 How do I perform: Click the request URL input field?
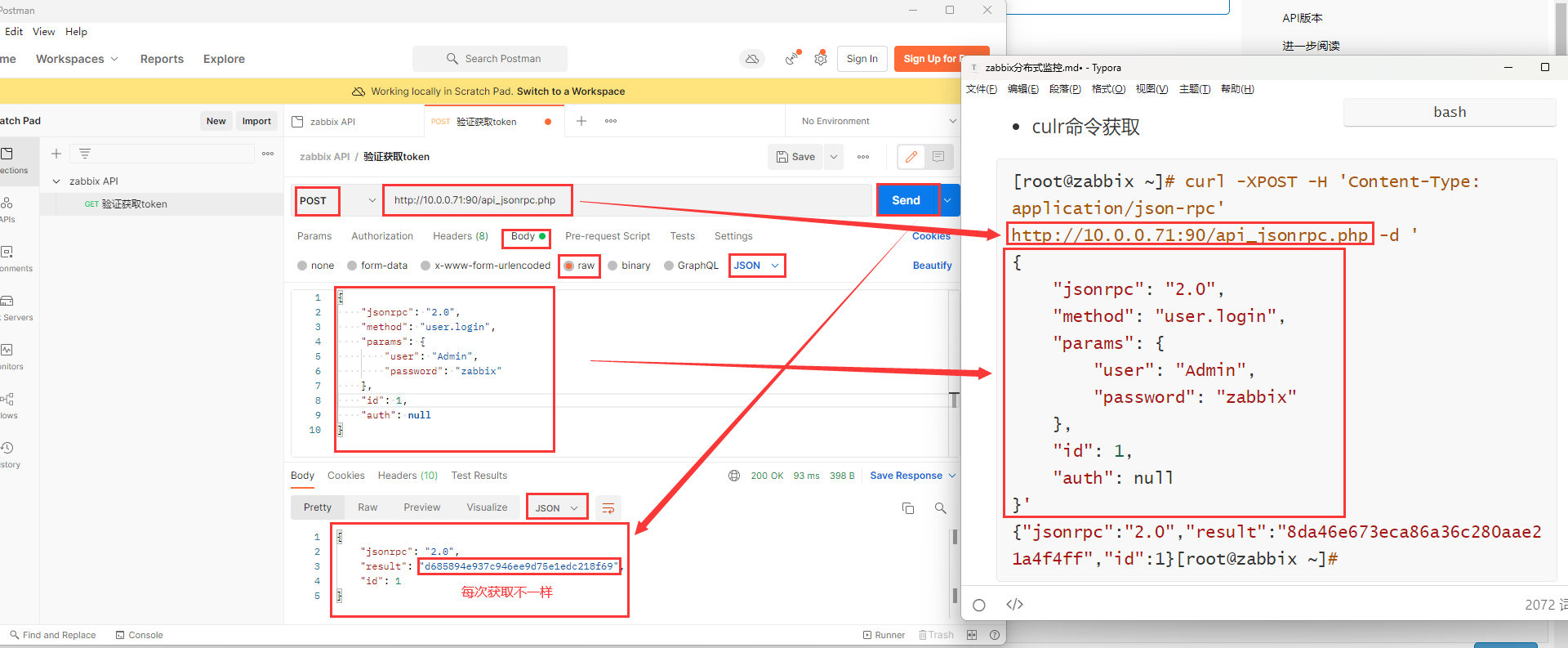[629, 200]
